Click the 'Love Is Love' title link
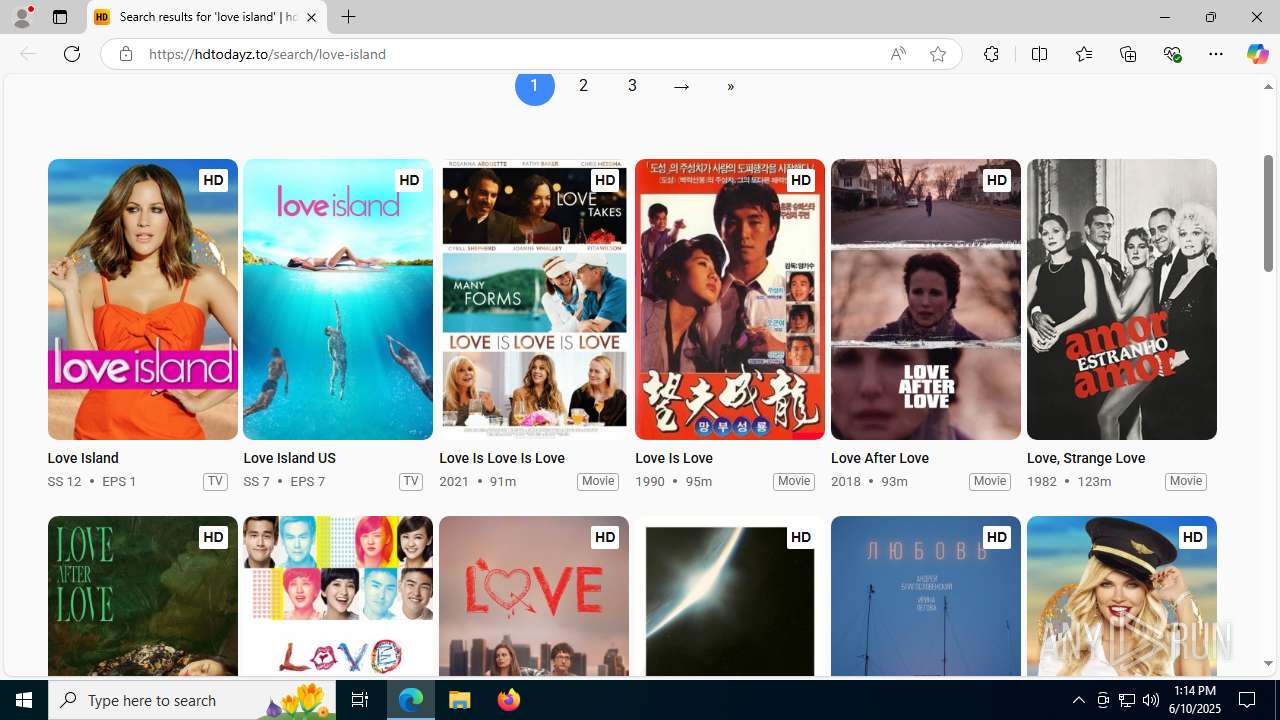This screenshot has width=1280, height=720. point(674,458)
